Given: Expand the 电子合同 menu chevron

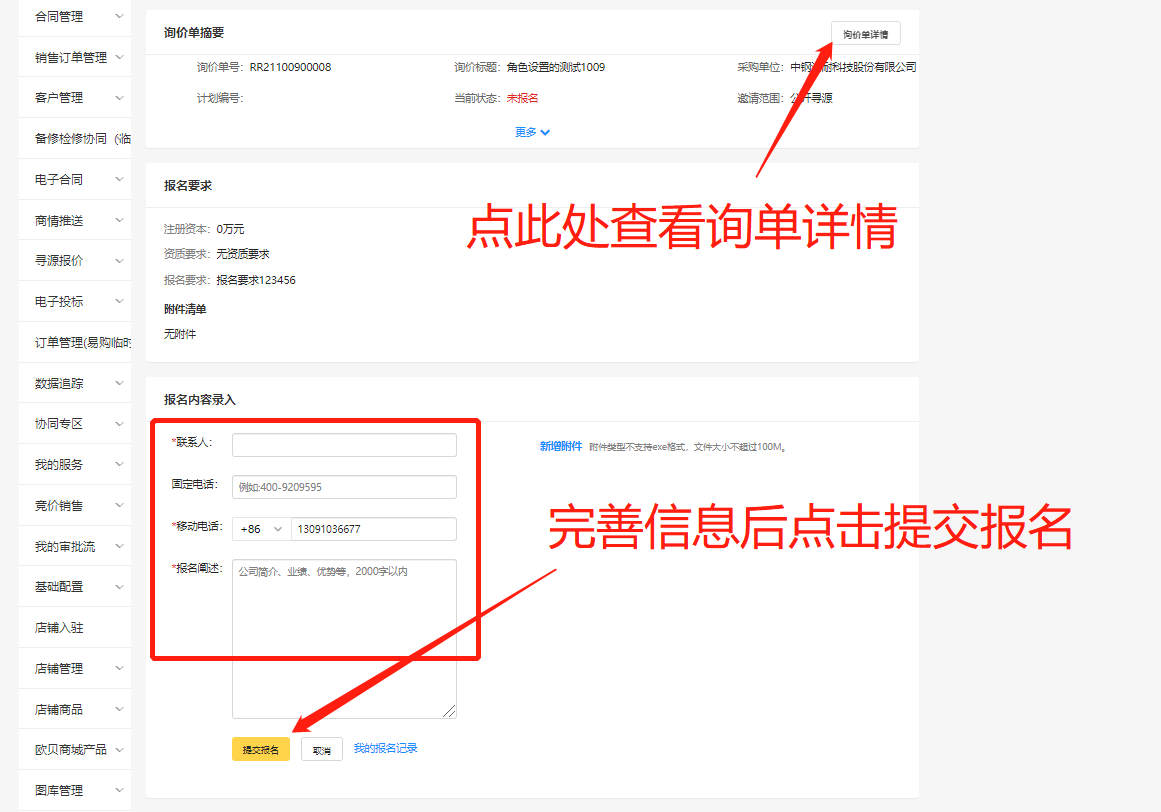Looking at the screenshot, I should pos(119,180).
